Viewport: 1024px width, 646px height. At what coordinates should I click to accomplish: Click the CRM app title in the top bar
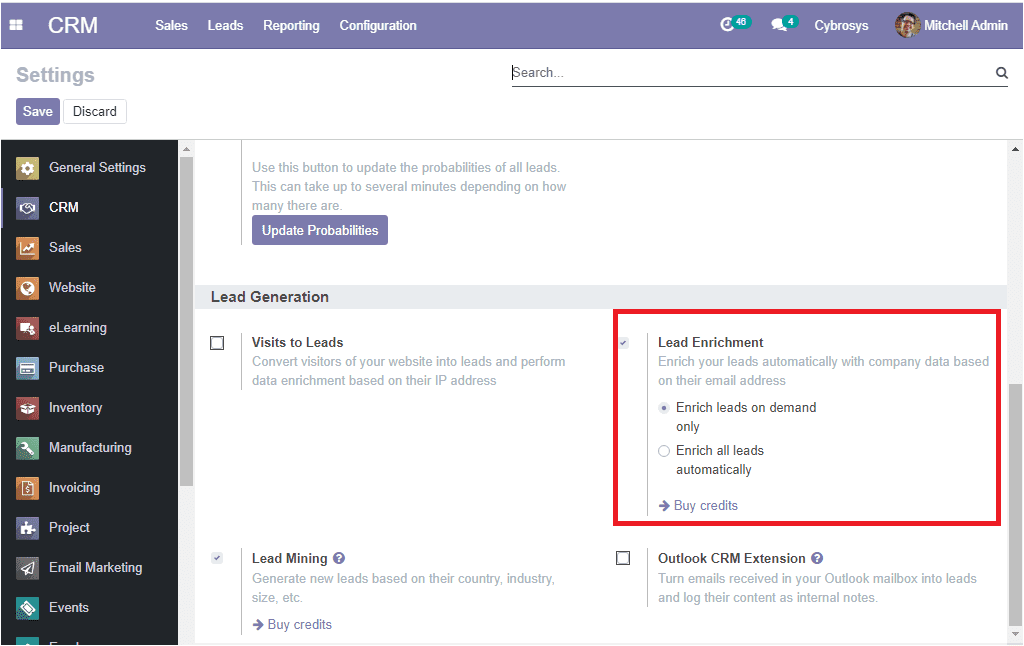tap(72, 25)
